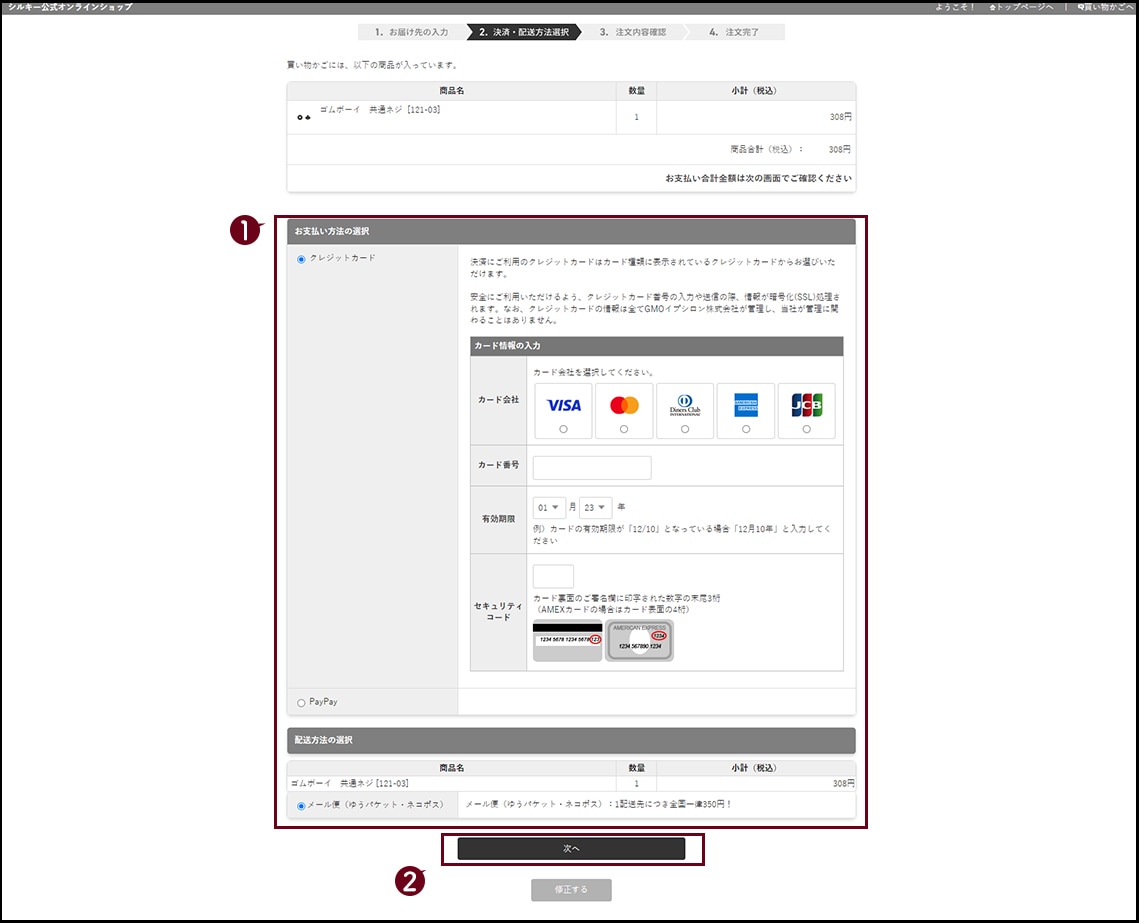This screenshot has width=1139, height=923.
Task: Choose PayPay as payment method
Action: (x=302, y=703)
